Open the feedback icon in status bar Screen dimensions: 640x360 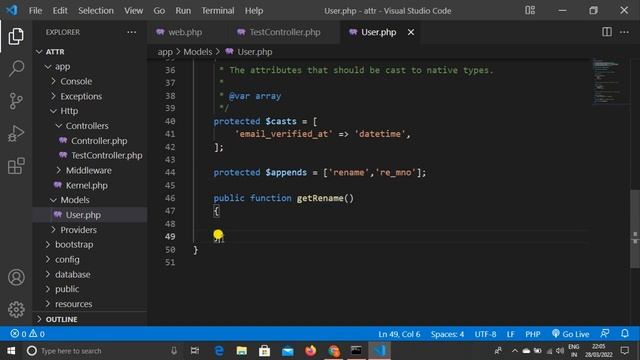pos(605,333)
